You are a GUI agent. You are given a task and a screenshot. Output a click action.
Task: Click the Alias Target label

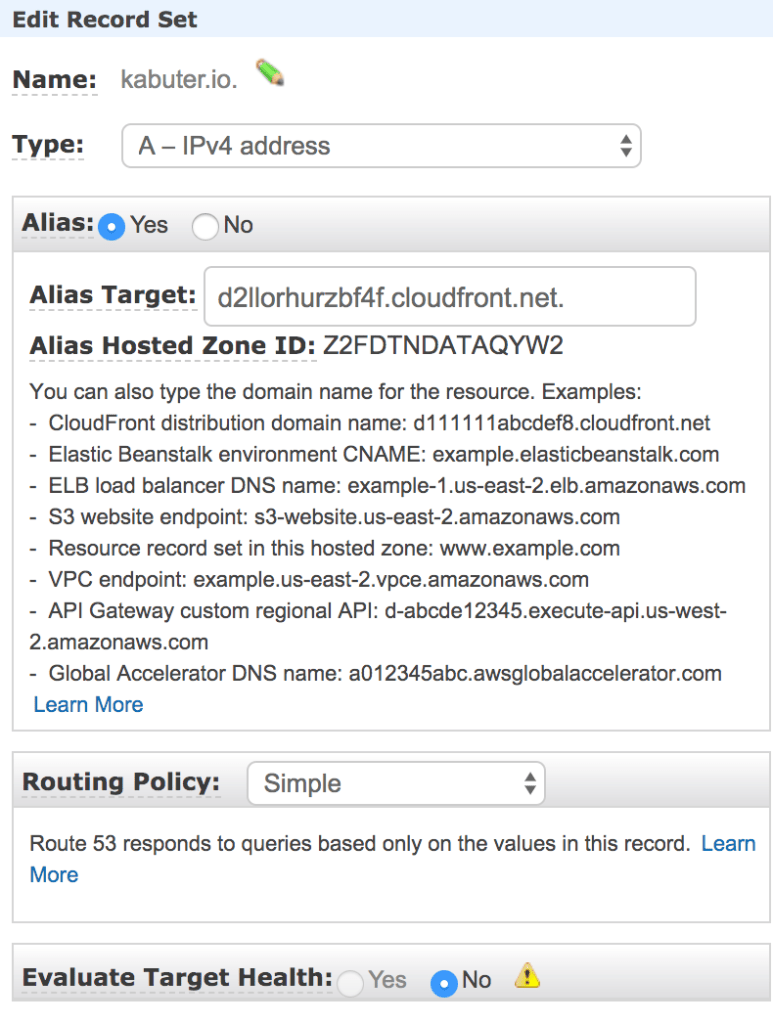(x=112, y=295)
